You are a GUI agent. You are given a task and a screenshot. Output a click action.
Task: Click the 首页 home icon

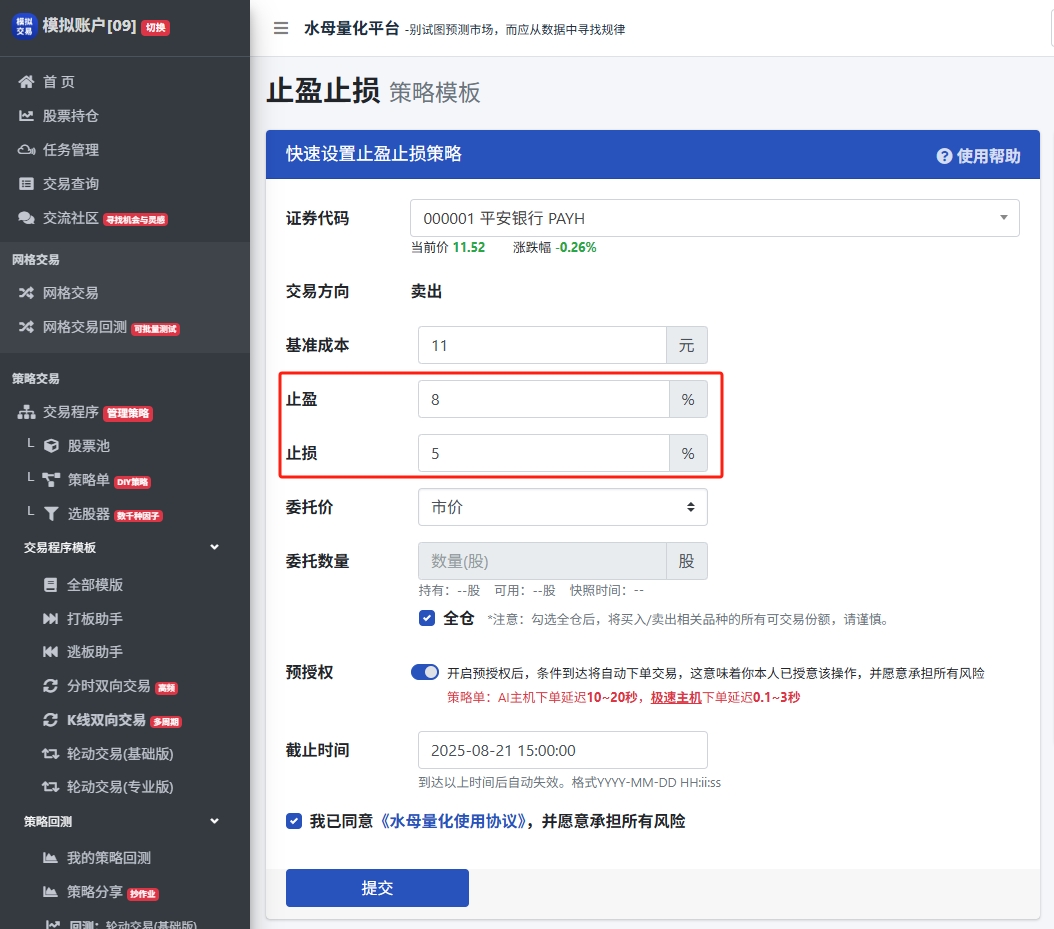pos(26,82)
